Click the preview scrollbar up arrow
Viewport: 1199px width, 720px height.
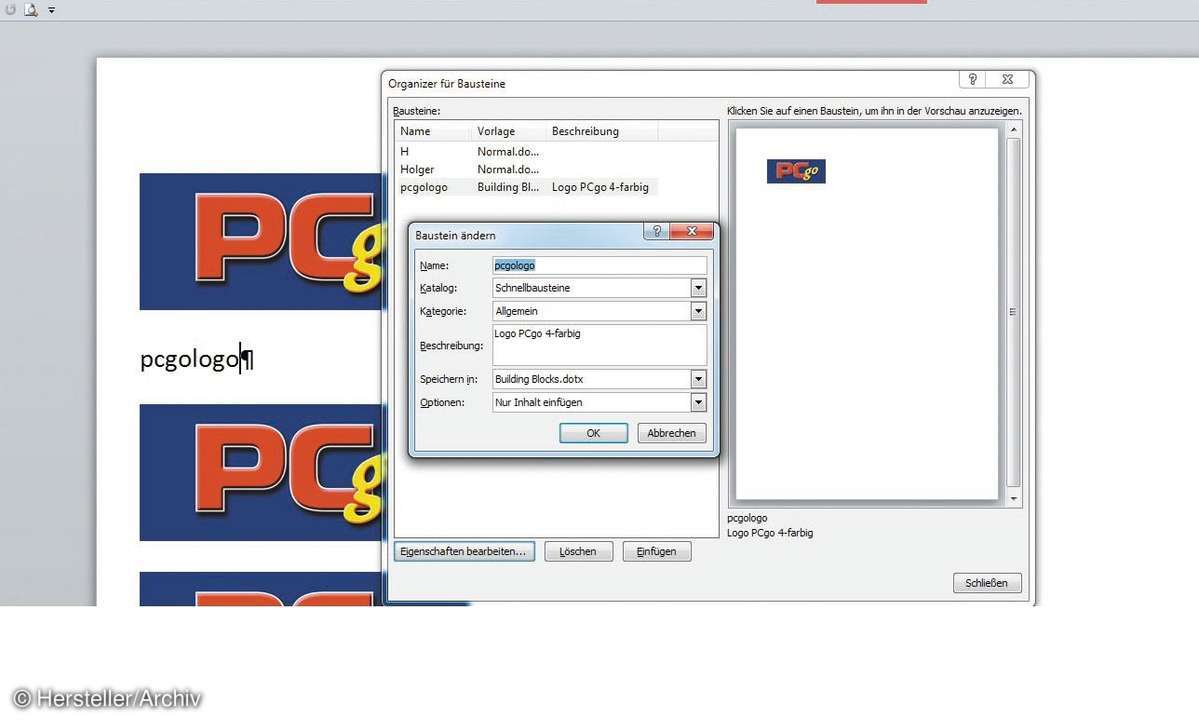pos(1014,131)
